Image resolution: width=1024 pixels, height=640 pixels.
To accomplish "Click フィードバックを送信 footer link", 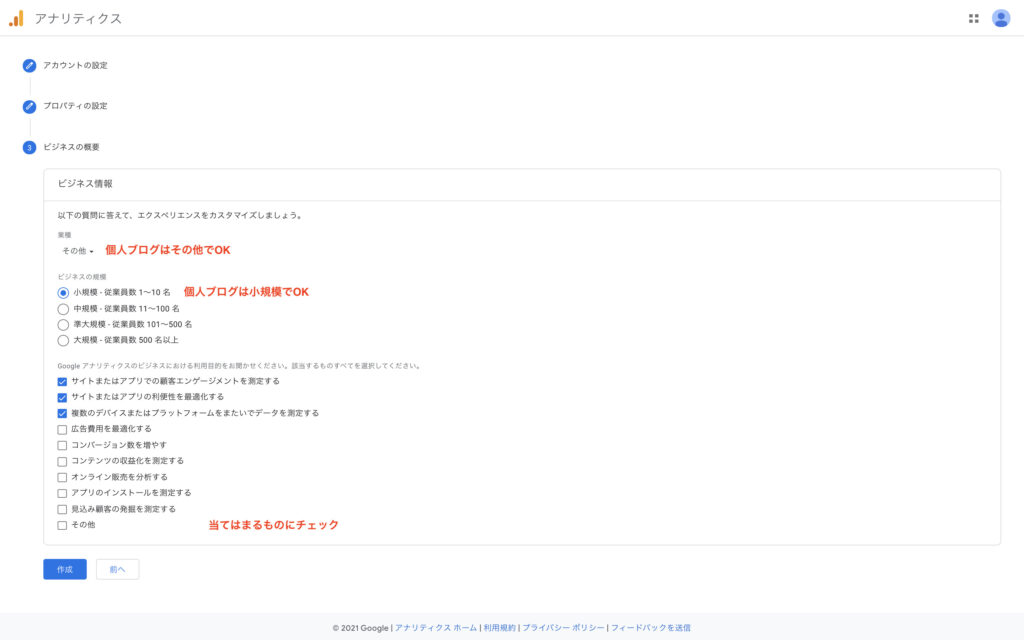I will (650, 628).
